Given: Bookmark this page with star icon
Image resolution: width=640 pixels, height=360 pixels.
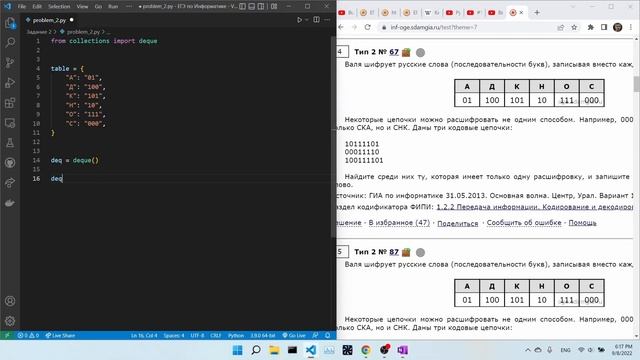Looking at the screenshot, I should click(x=574, y=27).
